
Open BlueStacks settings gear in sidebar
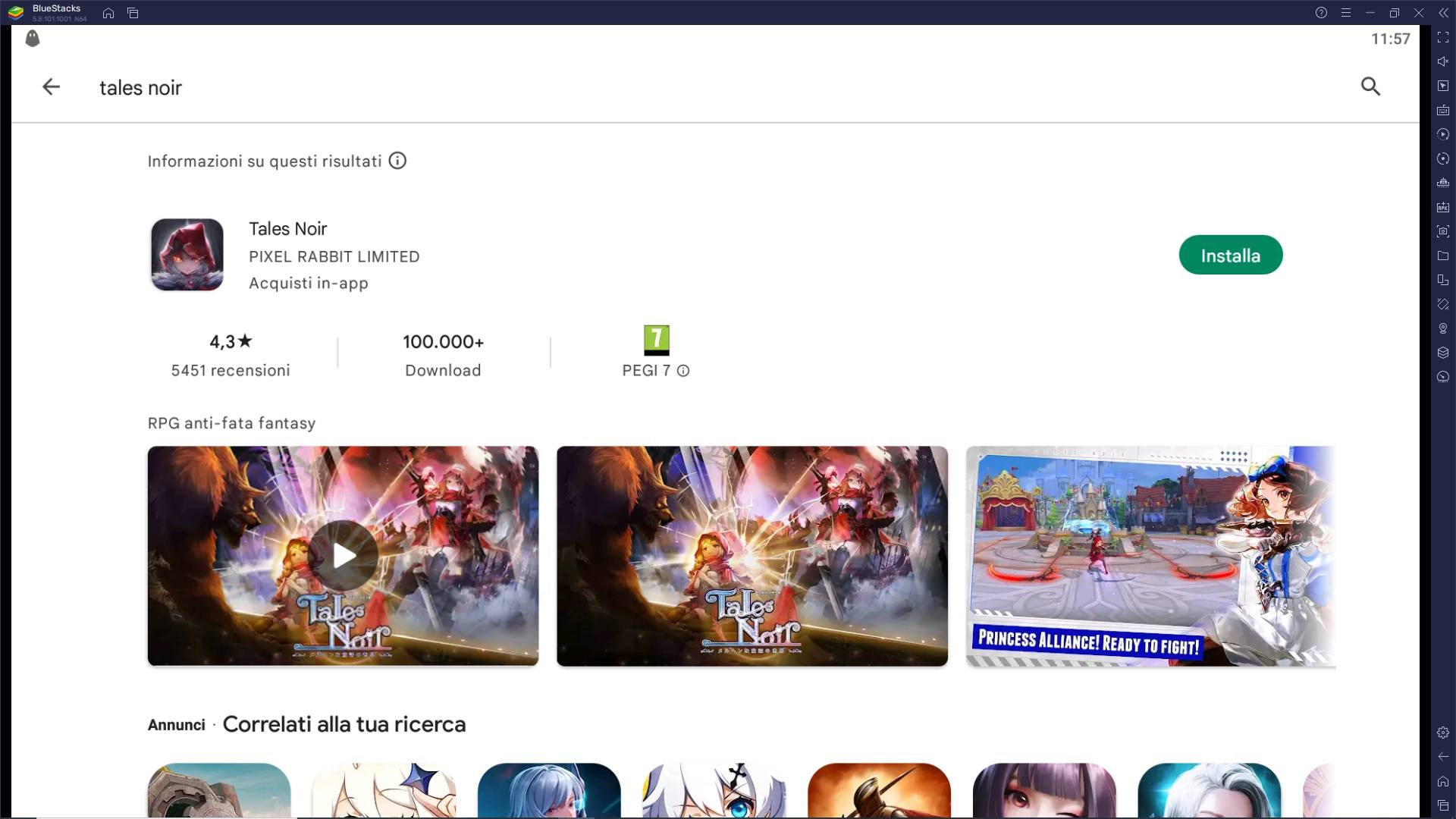[1442, 733]
